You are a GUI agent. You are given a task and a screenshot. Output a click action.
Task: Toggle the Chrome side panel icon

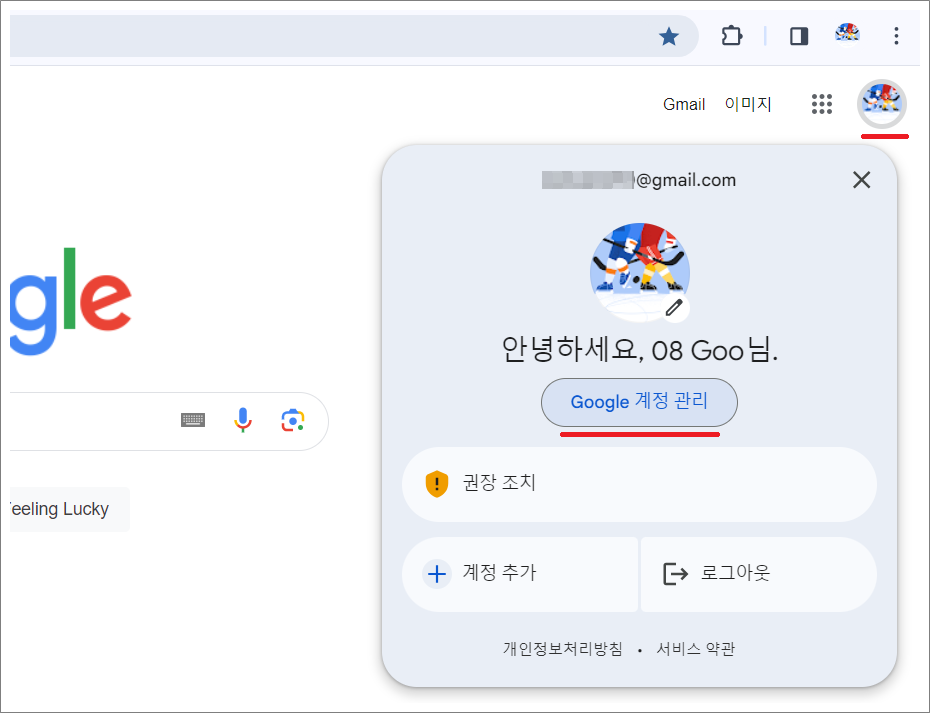tap(799, 37)
